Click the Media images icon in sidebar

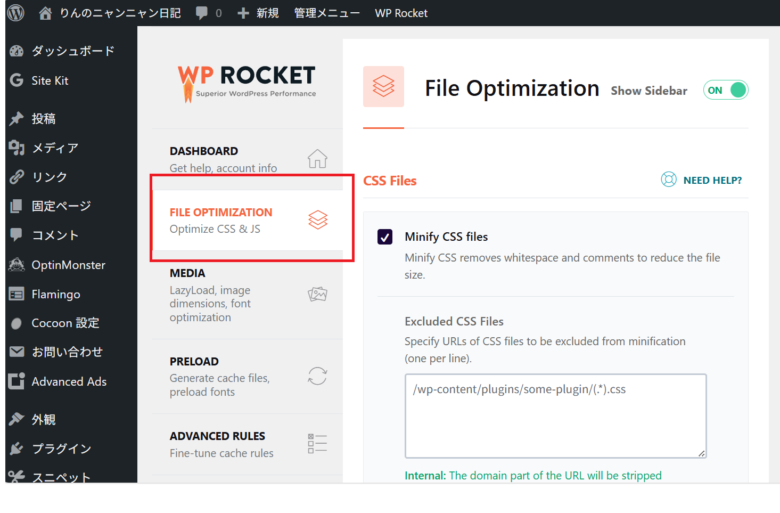[317, 294]
